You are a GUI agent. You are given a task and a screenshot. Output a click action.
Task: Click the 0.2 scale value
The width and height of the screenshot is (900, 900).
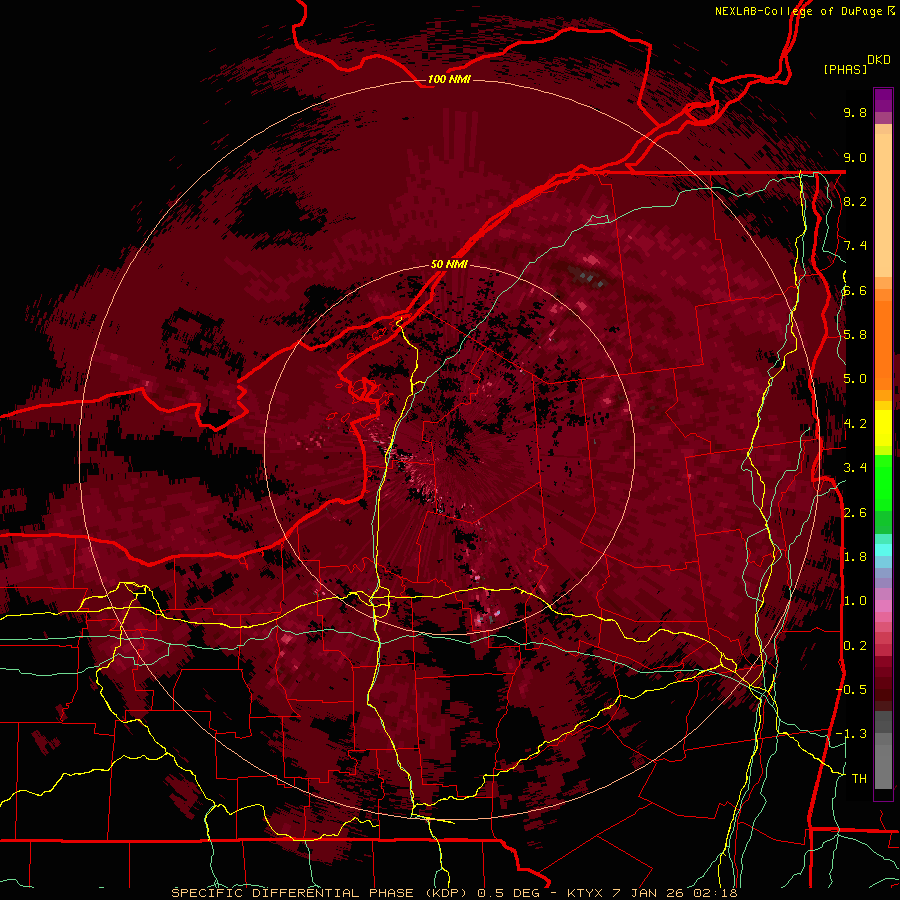click(x=855, y=646)
